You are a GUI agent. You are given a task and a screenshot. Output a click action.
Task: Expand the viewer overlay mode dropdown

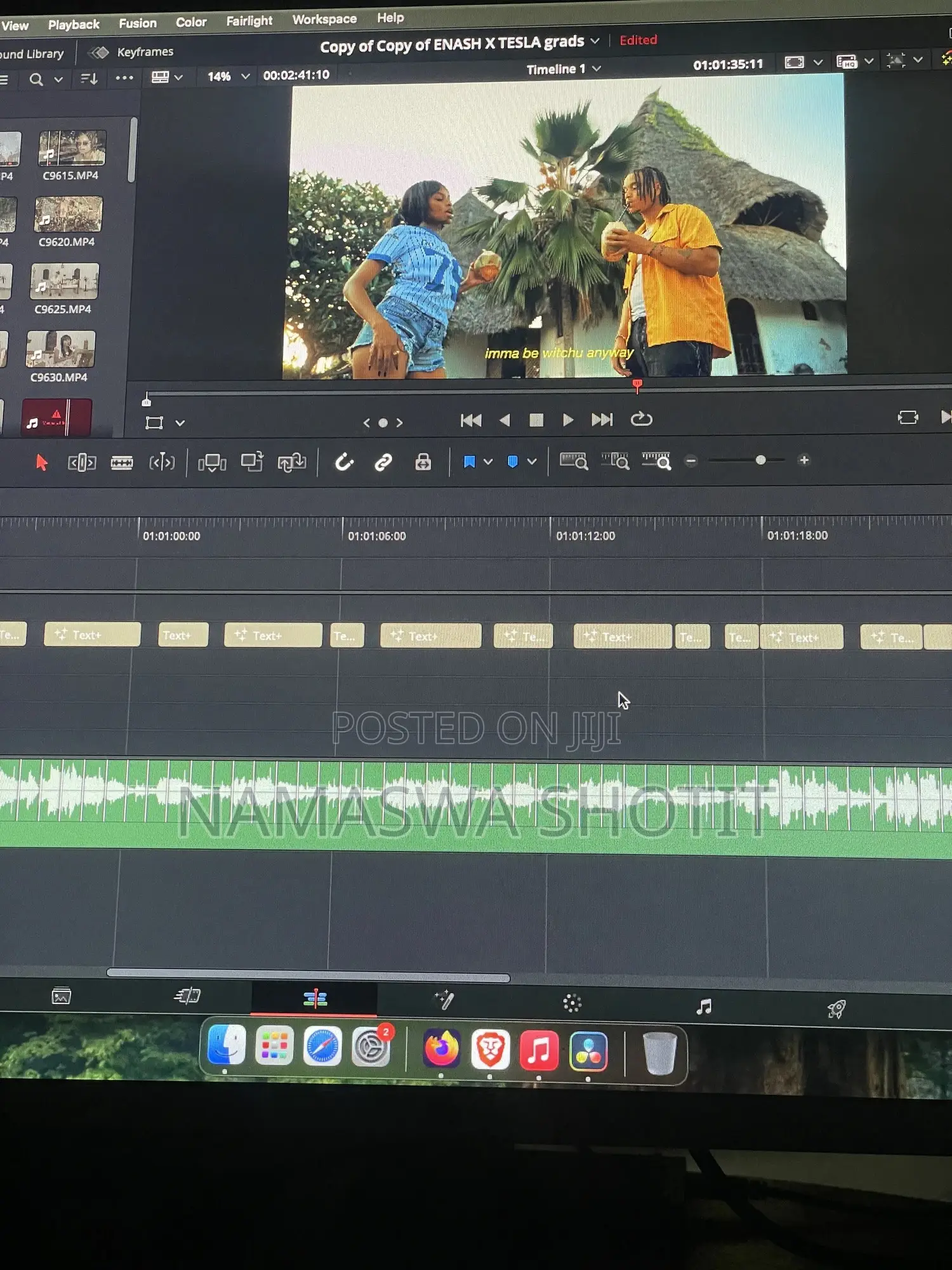tap(180, 423)
